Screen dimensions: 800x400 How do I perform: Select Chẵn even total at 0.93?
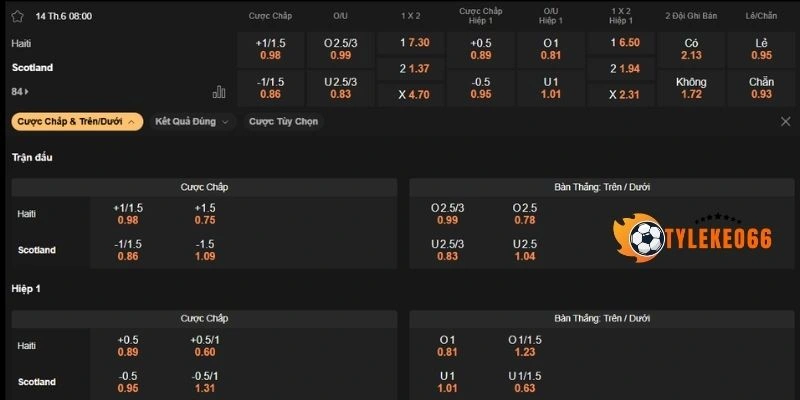[761, 87]
